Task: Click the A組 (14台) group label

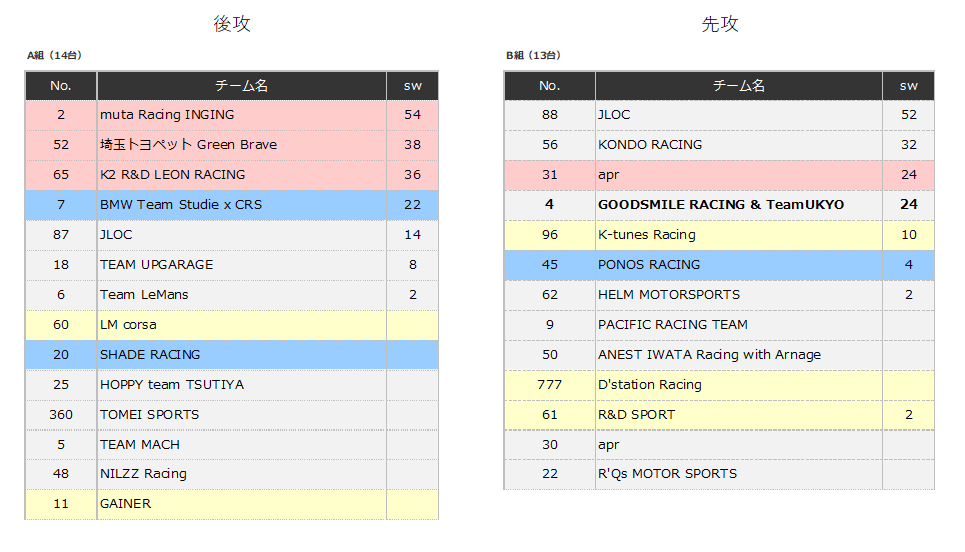Action: point(54,55)
